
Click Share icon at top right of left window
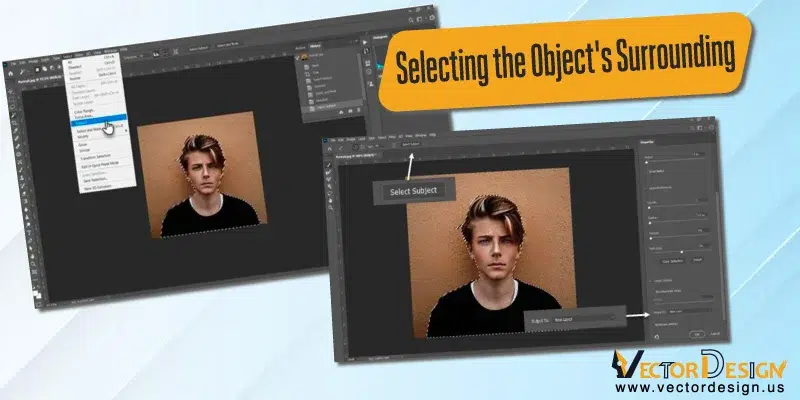[x=432, y=17]
